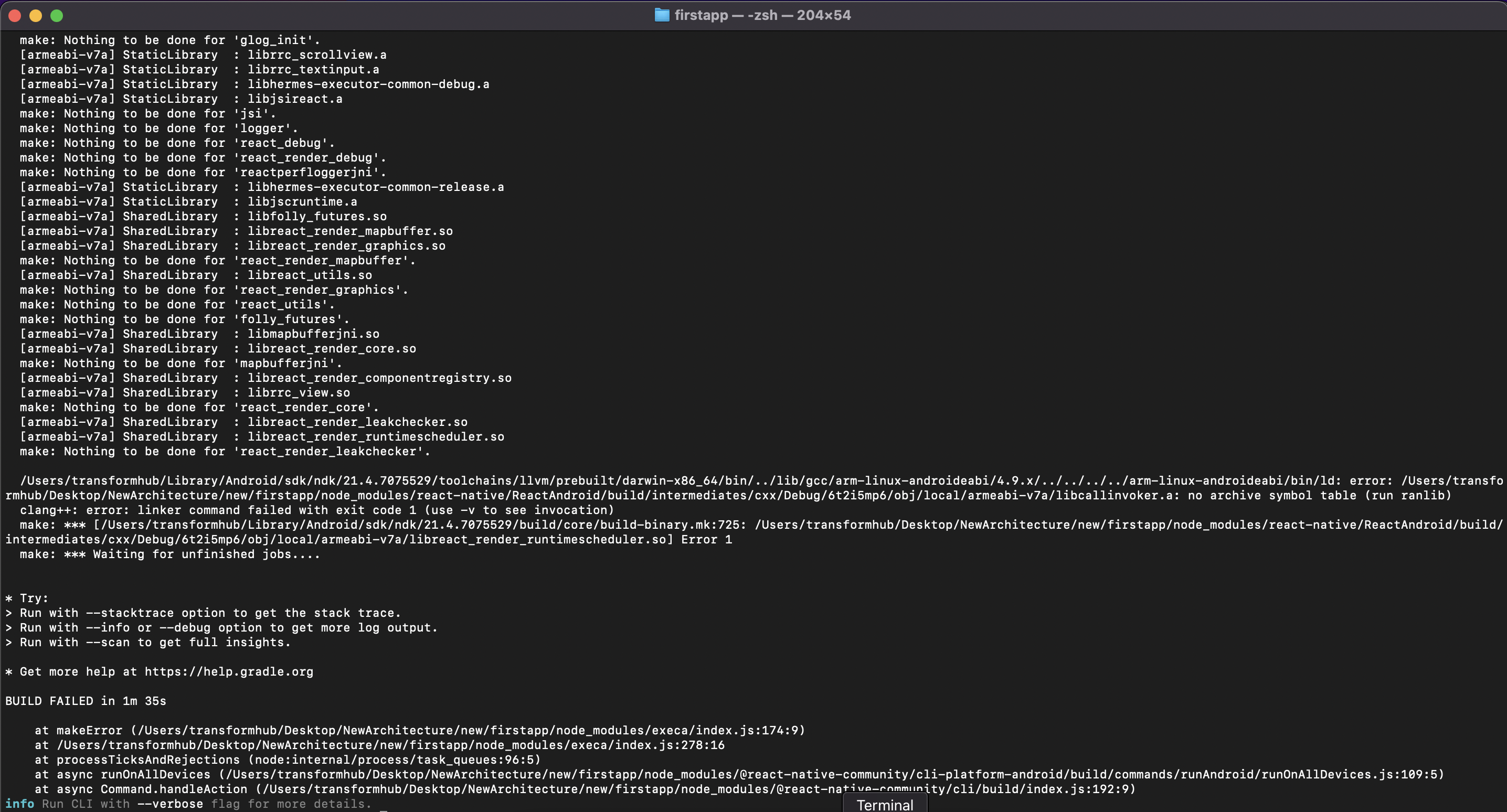Select the libjscruntime.a StaticLibrary line
Screen dimensions: 1507x812
pos(187,201)
